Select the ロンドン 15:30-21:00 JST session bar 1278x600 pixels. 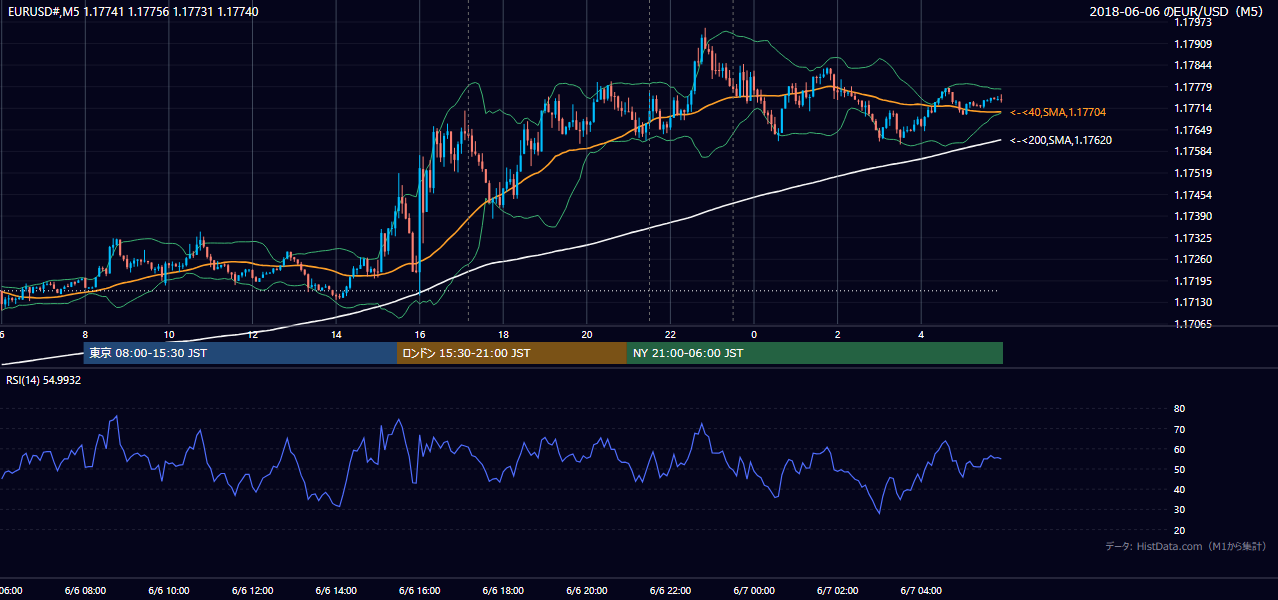(512, 353)
